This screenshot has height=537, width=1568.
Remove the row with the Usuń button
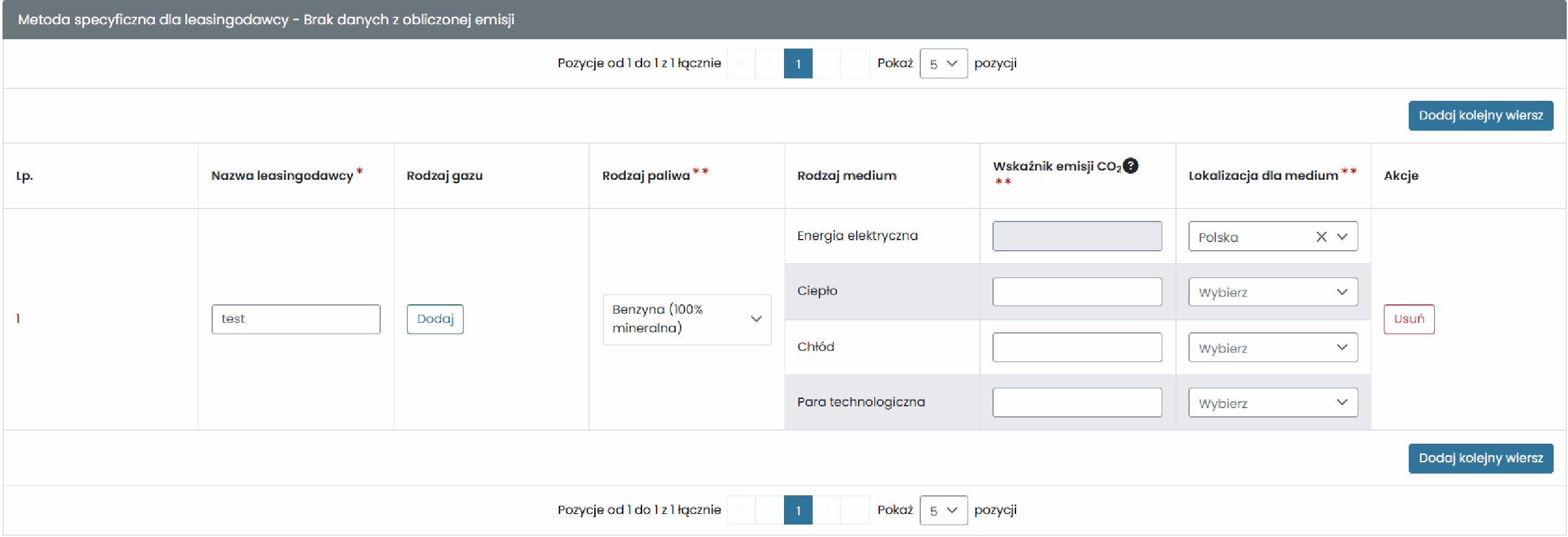click(1409, 319)
